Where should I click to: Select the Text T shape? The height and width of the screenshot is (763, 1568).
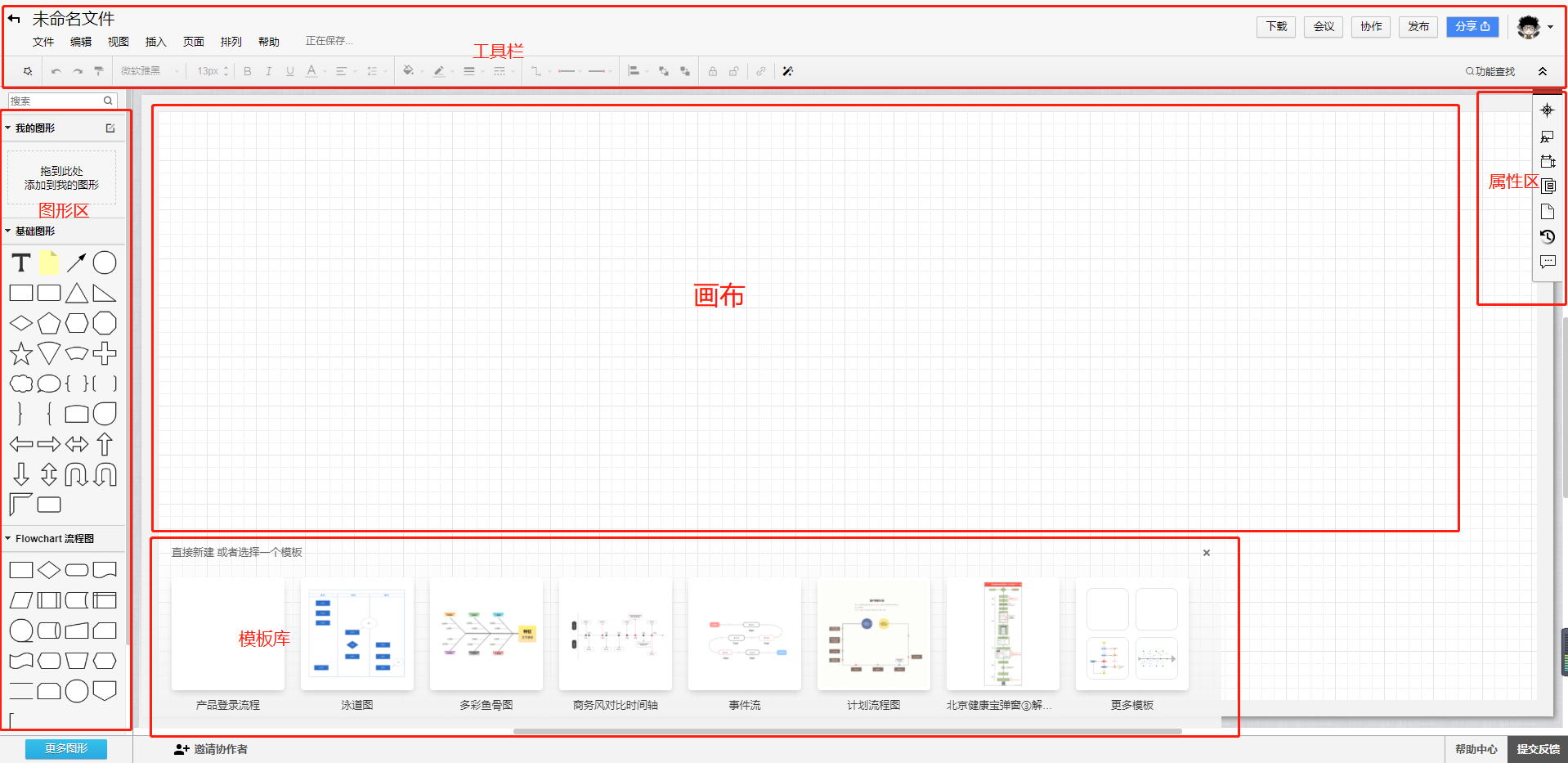coord(21,263)
